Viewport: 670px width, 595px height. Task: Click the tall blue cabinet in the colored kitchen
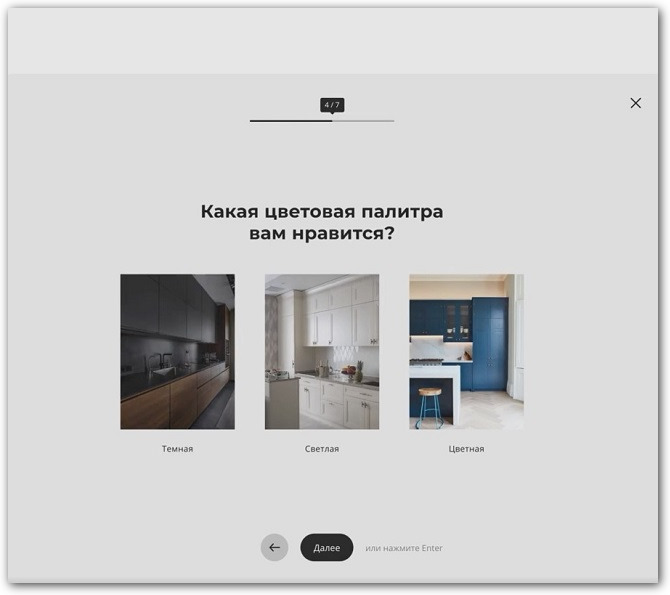click(490, 340)
